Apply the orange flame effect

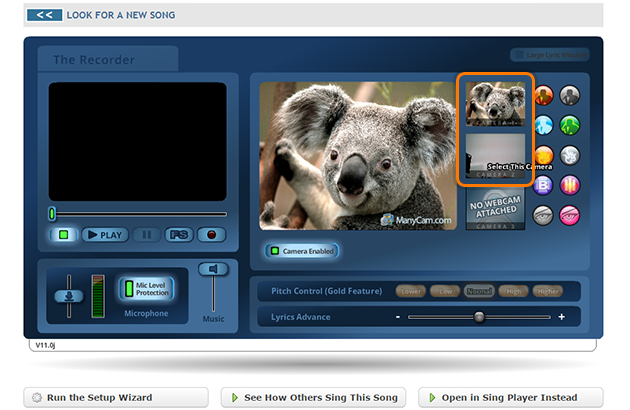point(544,155)
